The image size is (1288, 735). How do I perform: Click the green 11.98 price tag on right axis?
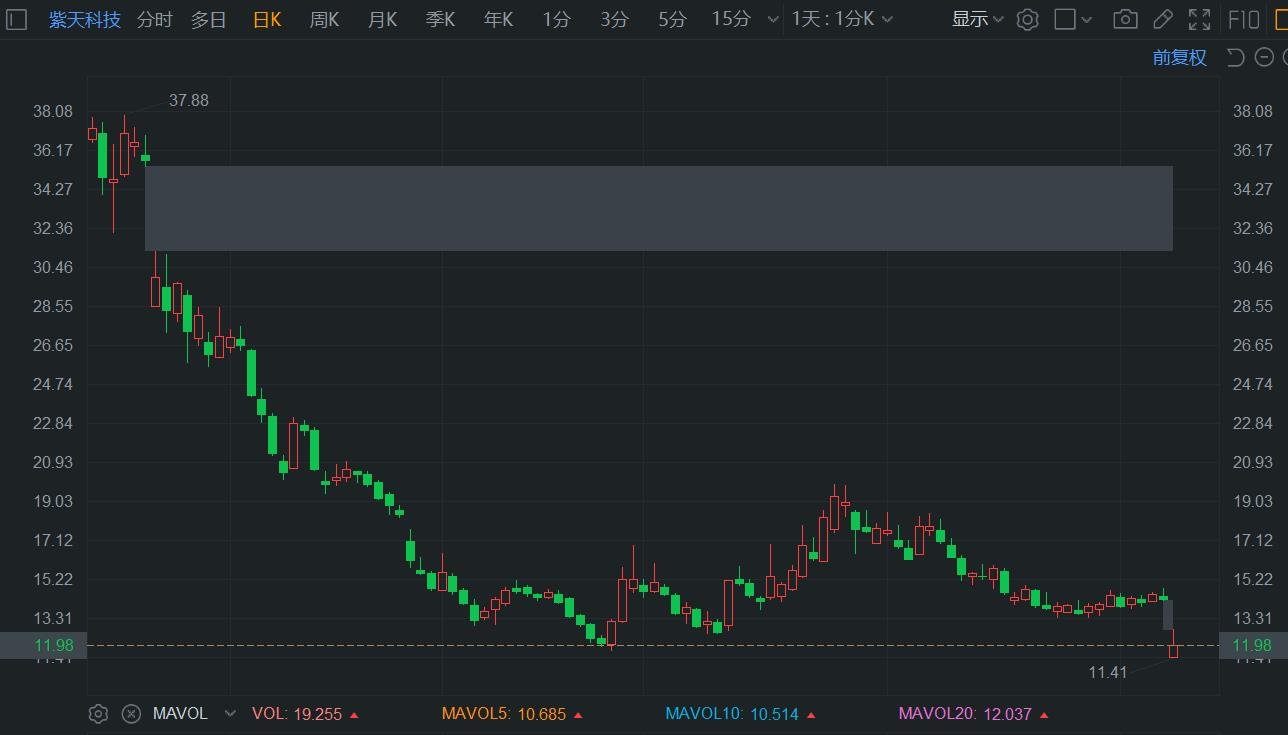coord(1253,645)
